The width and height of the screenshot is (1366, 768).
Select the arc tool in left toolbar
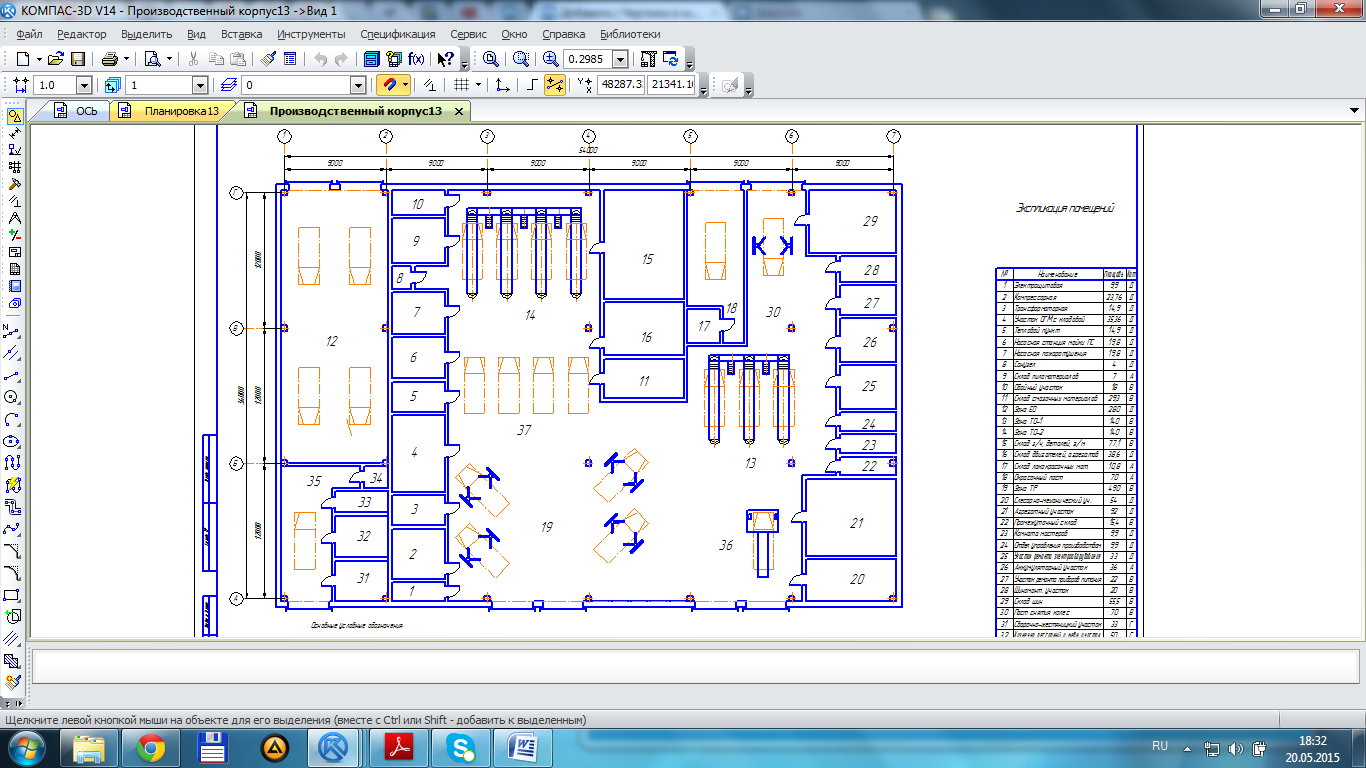(13, 419)
